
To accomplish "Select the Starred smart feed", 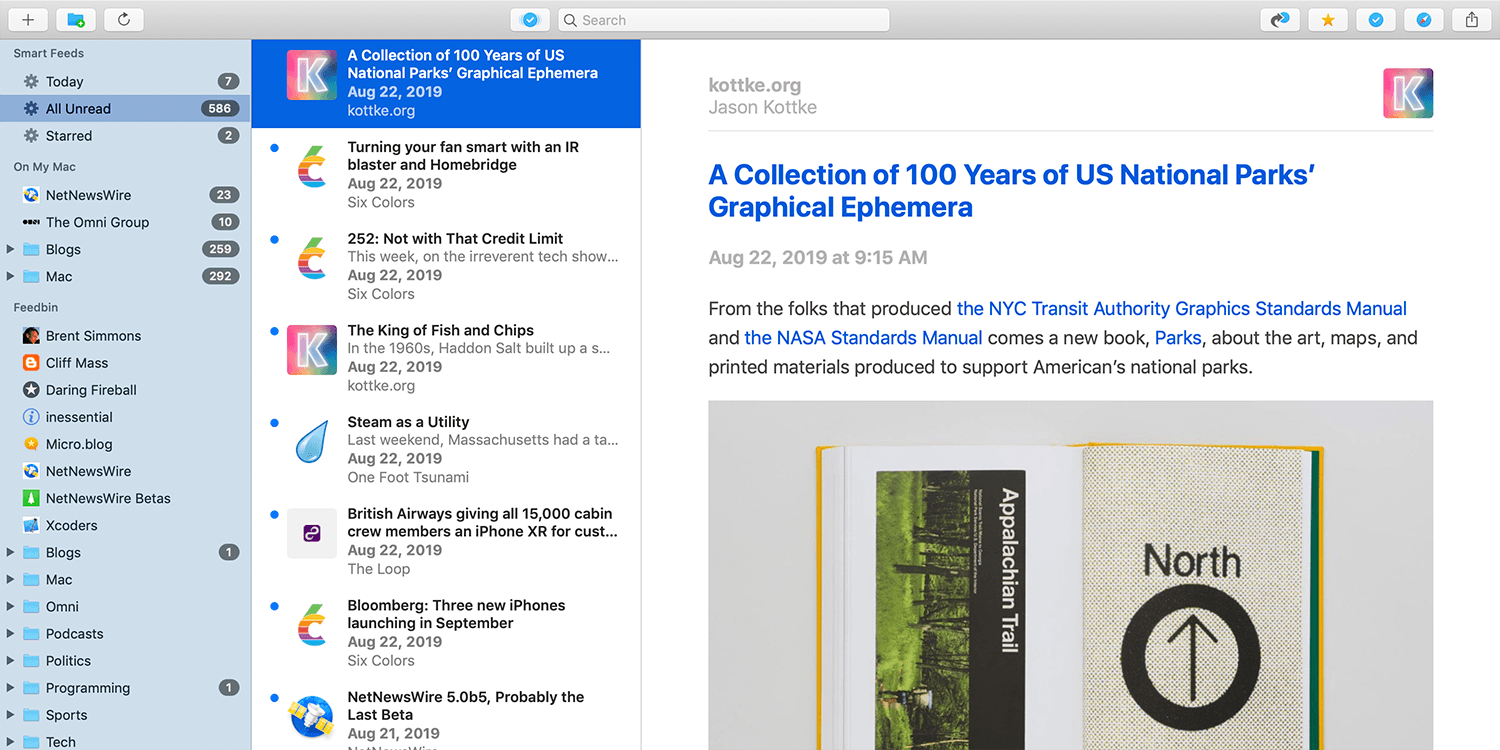I will pos(68,136).
